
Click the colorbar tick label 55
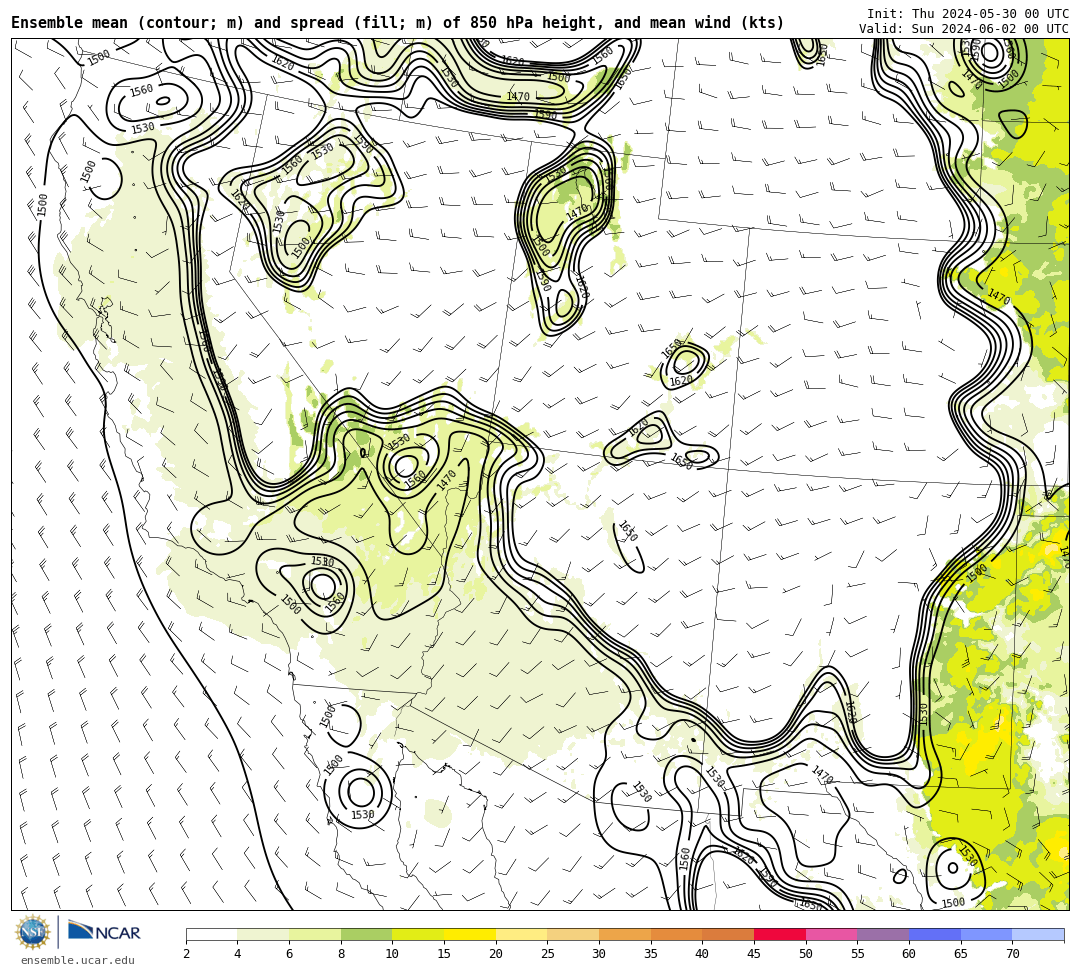pyautogui.click(x=858, y=954)
